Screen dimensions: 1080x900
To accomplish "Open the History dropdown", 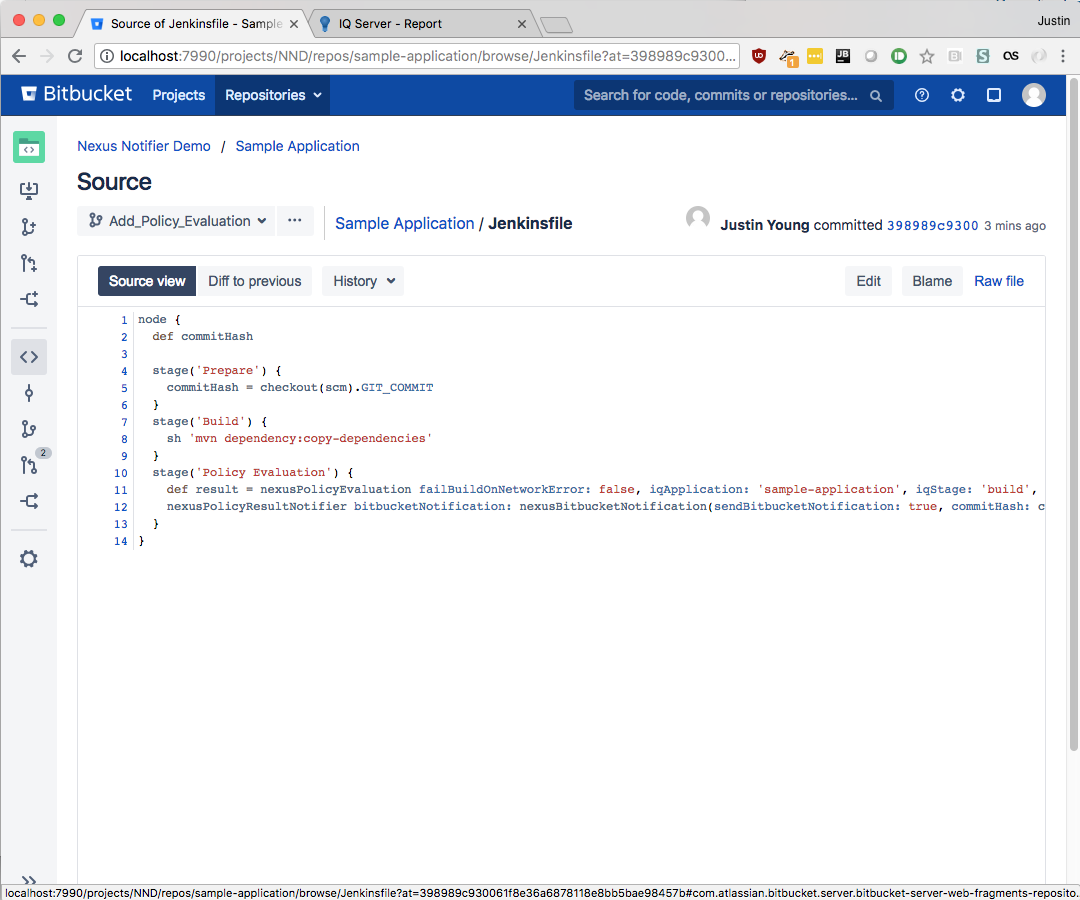I will click(362, 281).
